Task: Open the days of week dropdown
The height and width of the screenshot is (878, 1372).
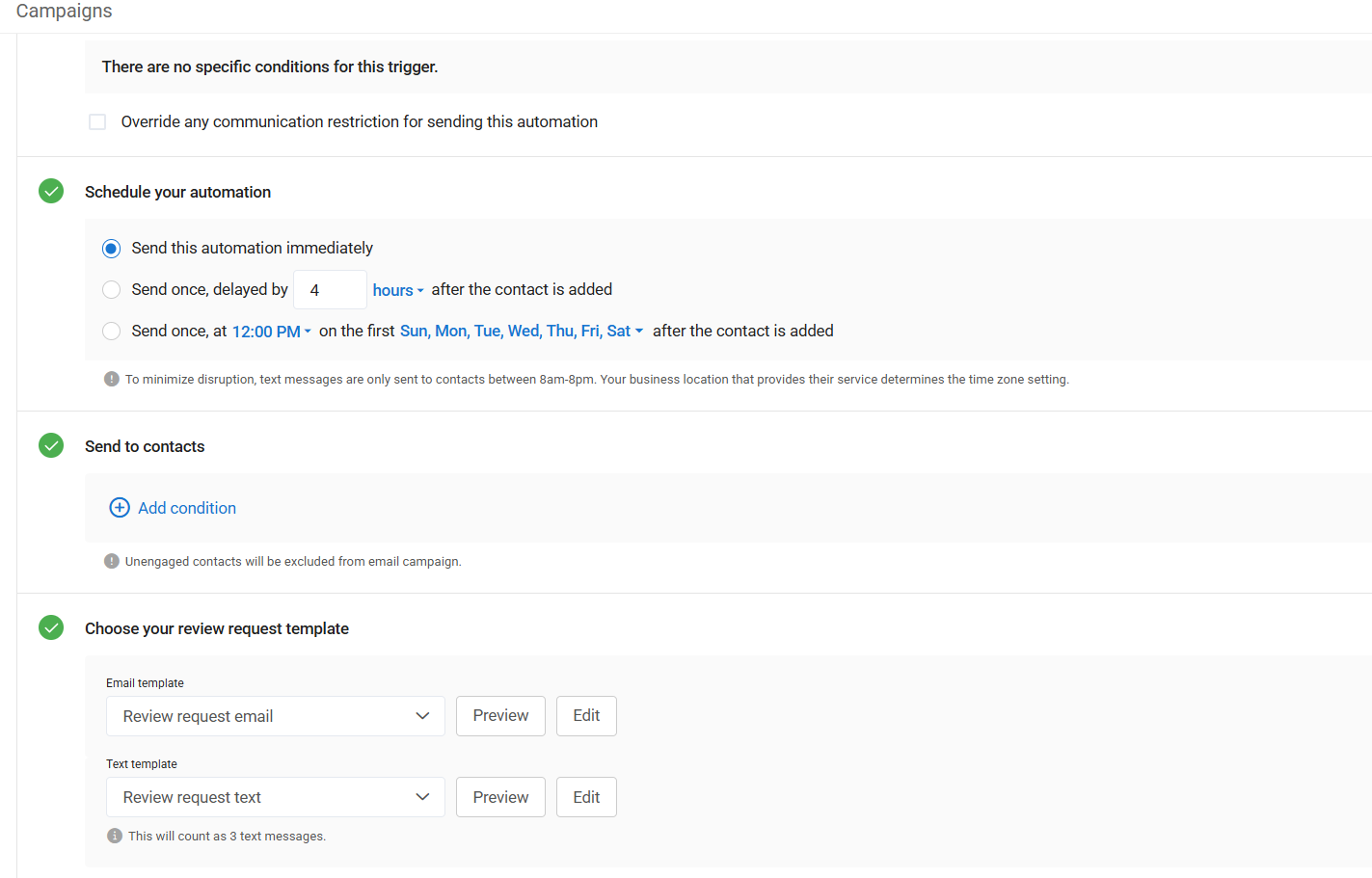Action: pos(522,331)
